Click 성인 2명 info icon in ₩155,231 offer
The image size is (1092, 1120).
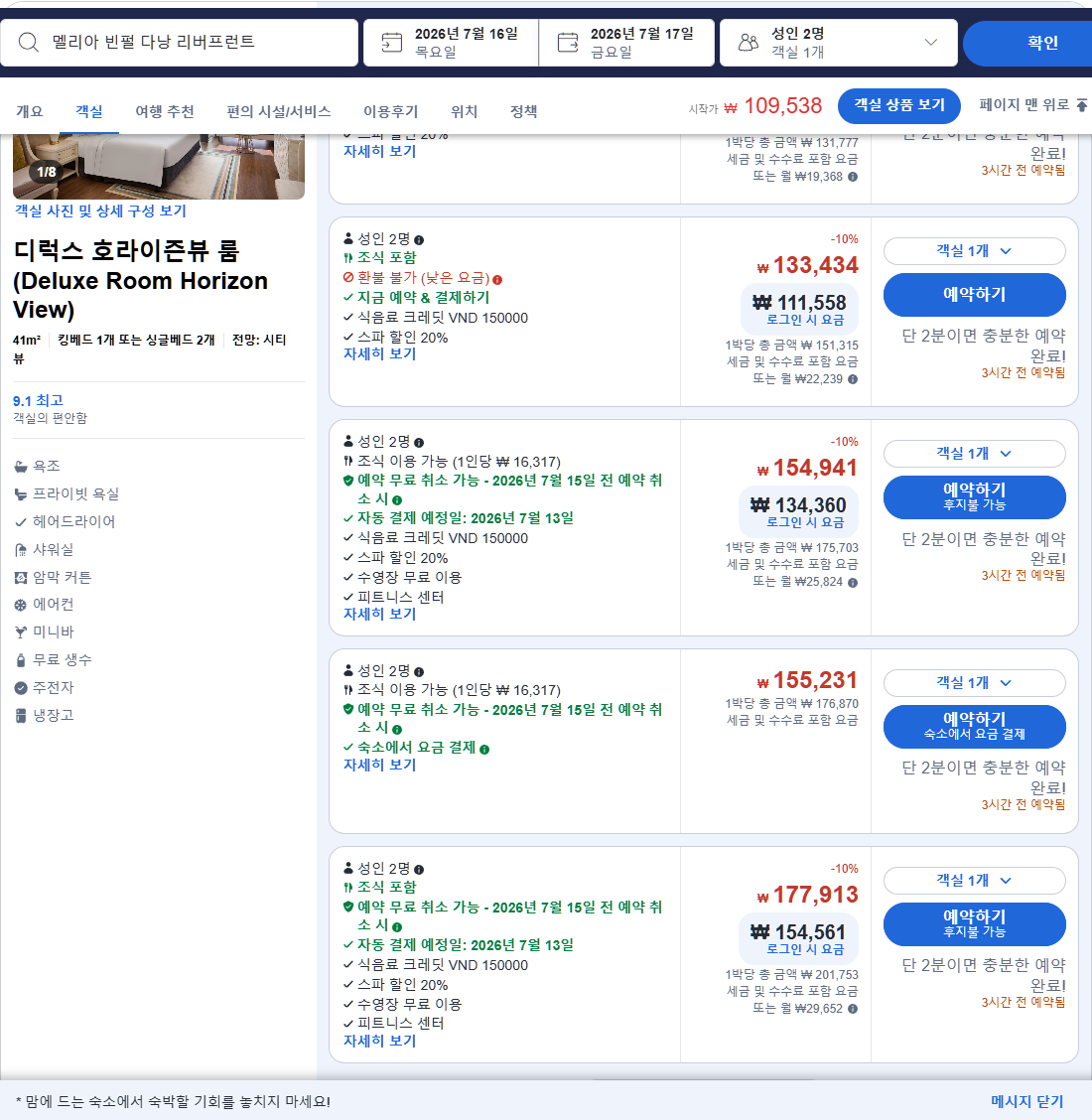[x=419, y=672]
